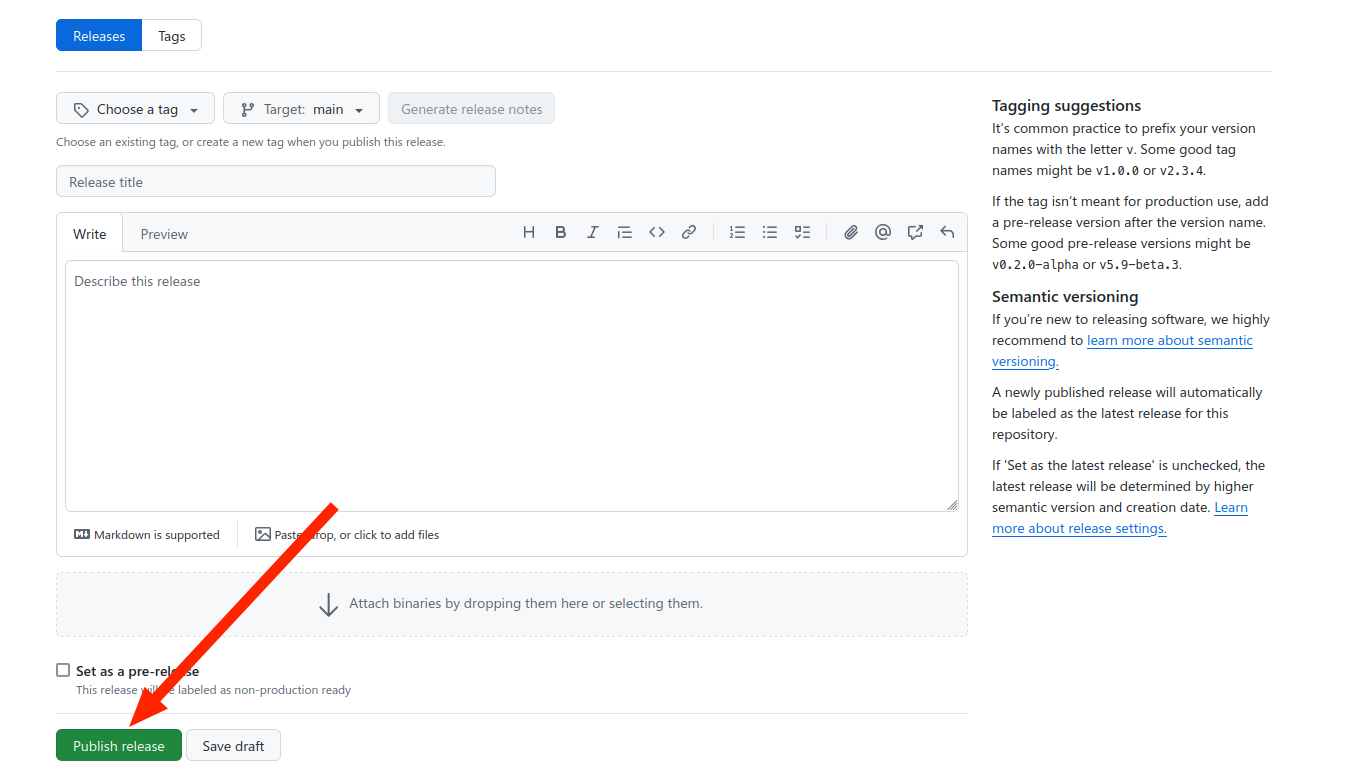Open the 'Choose a tag' dropdown
This screenshot has width=1372, height=777.
pyautogui.click(x=135, y=109)
